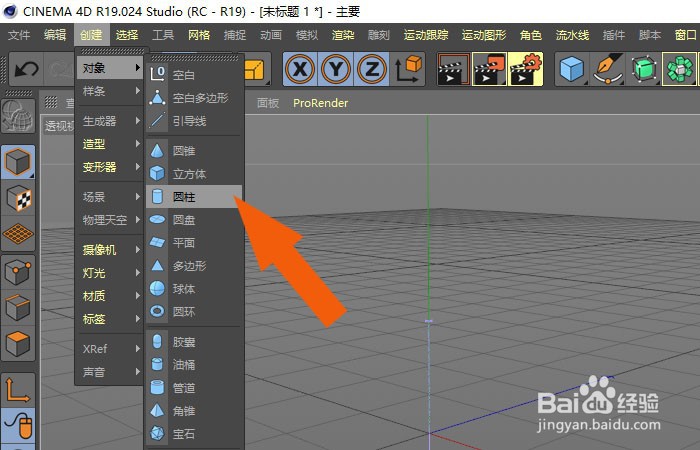The image size is (700, 450).
Task: Create a 空白多边形 object
Action: click(194, 98)
